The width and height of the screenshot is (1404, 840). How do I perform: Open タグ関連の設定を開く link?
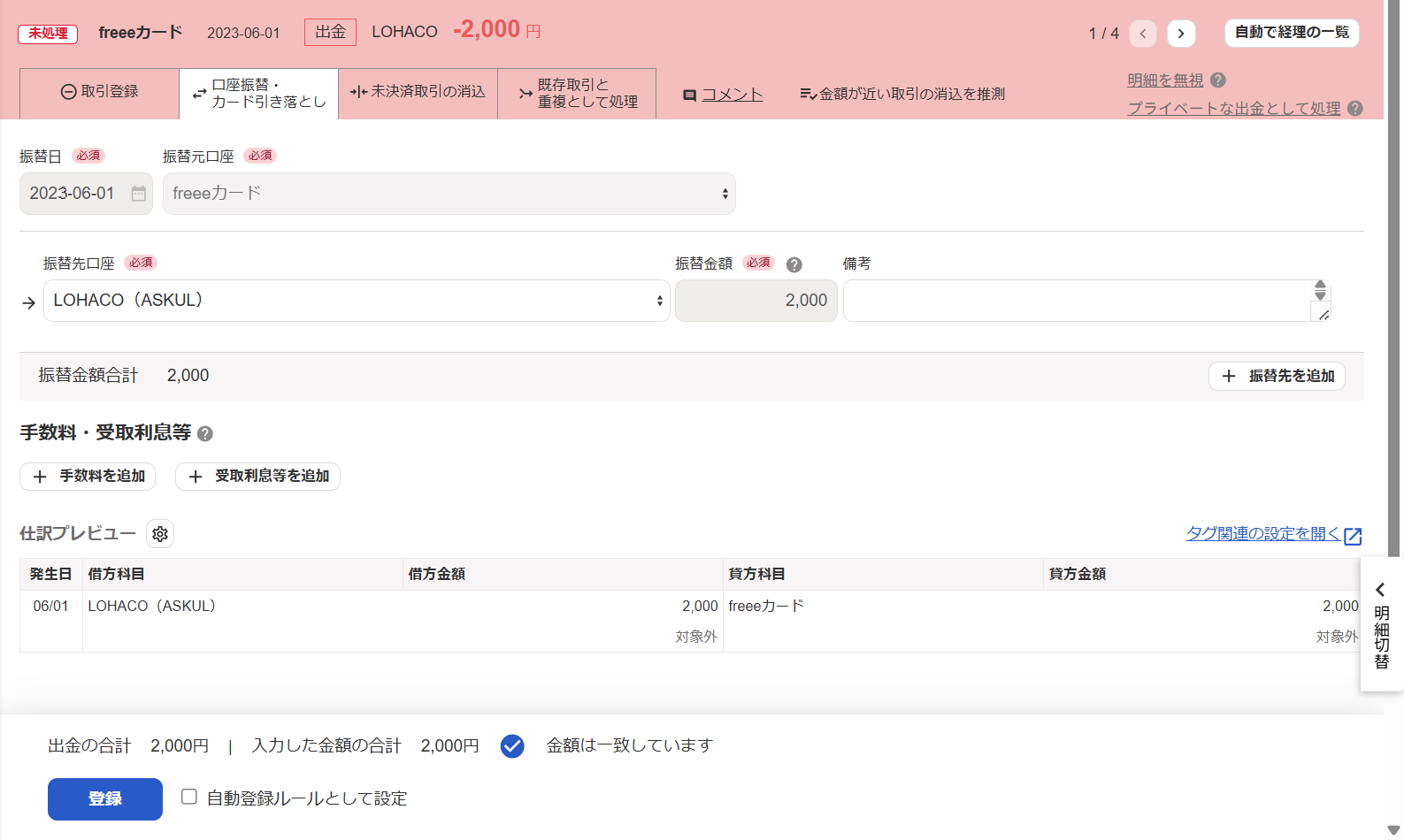click(x=1263, y=534)
